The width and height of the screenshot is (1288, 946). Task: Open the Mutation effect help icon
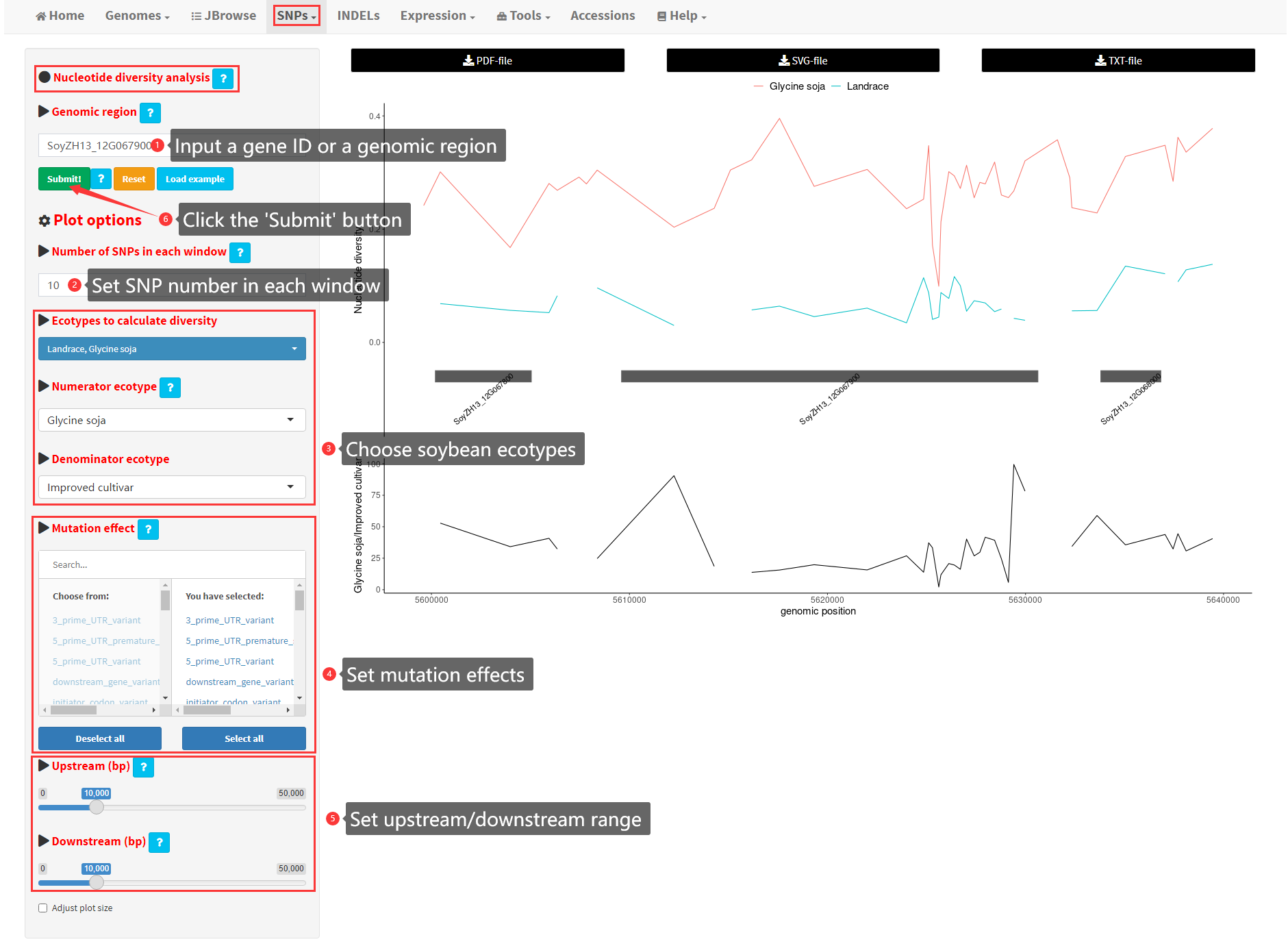tap(148, 530)
